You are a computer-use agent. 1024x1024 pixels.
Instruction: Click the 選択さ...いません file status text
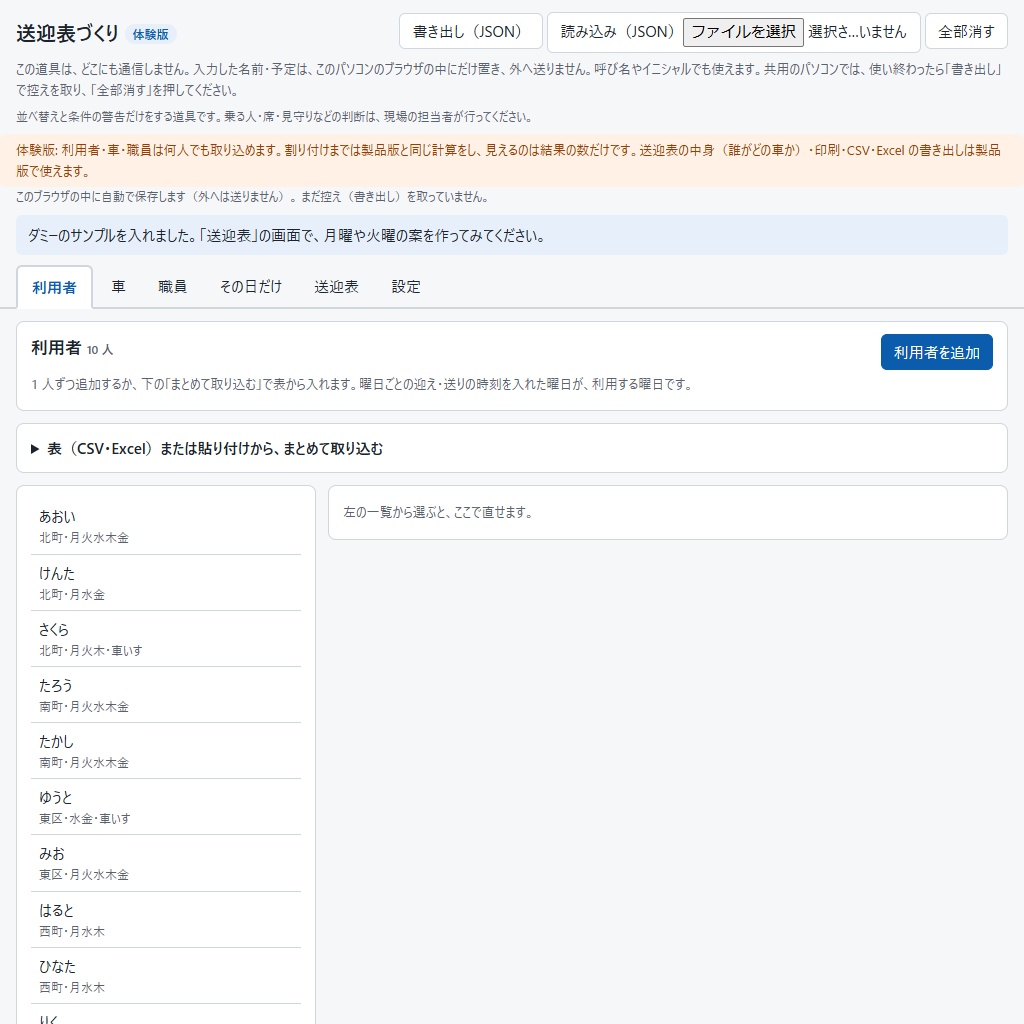click(857, 32)
